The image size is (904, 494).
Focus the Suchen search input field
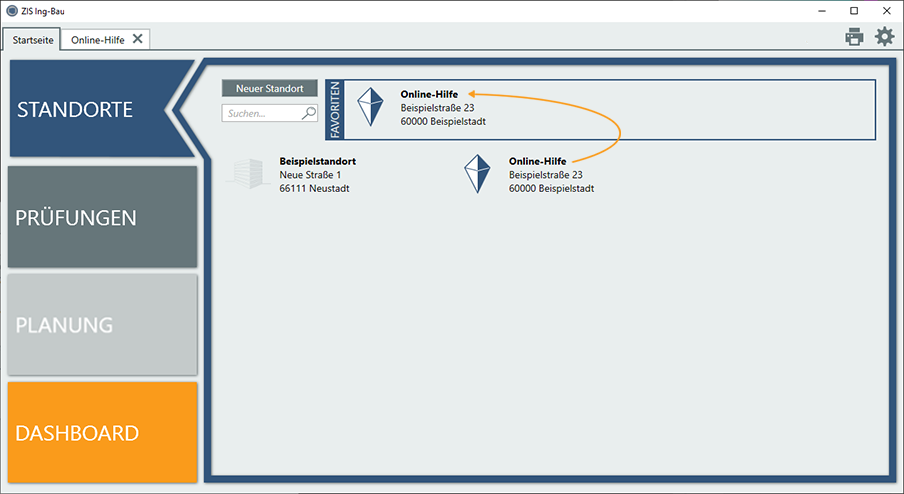tap(262, 113)
